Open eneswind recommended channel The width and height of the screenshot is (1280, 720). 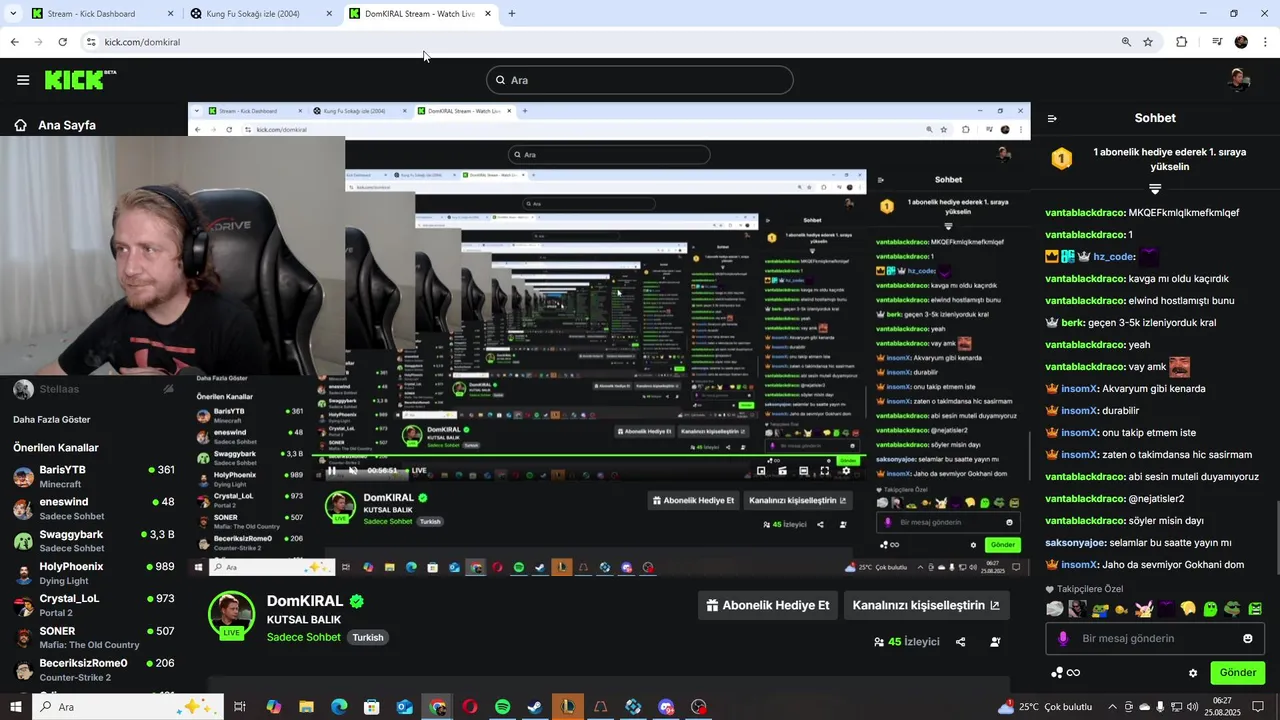pyautogui.click(x=94, y=508)
